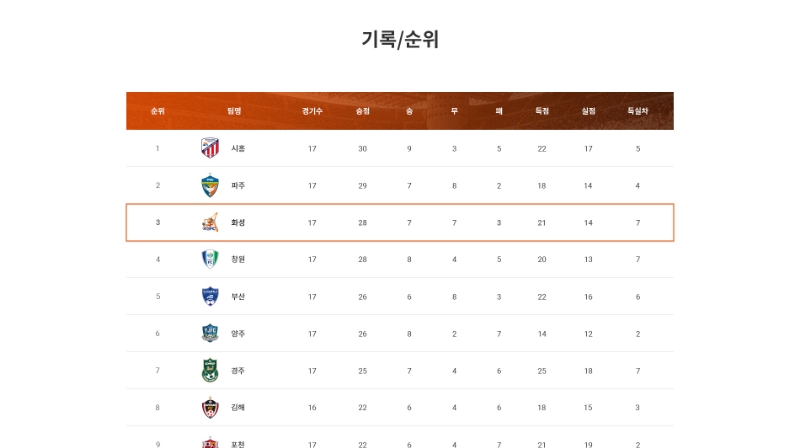Click the 시흥 team crest logo
The width and height of the screenshot is (800, 448).
pos(210,148)
